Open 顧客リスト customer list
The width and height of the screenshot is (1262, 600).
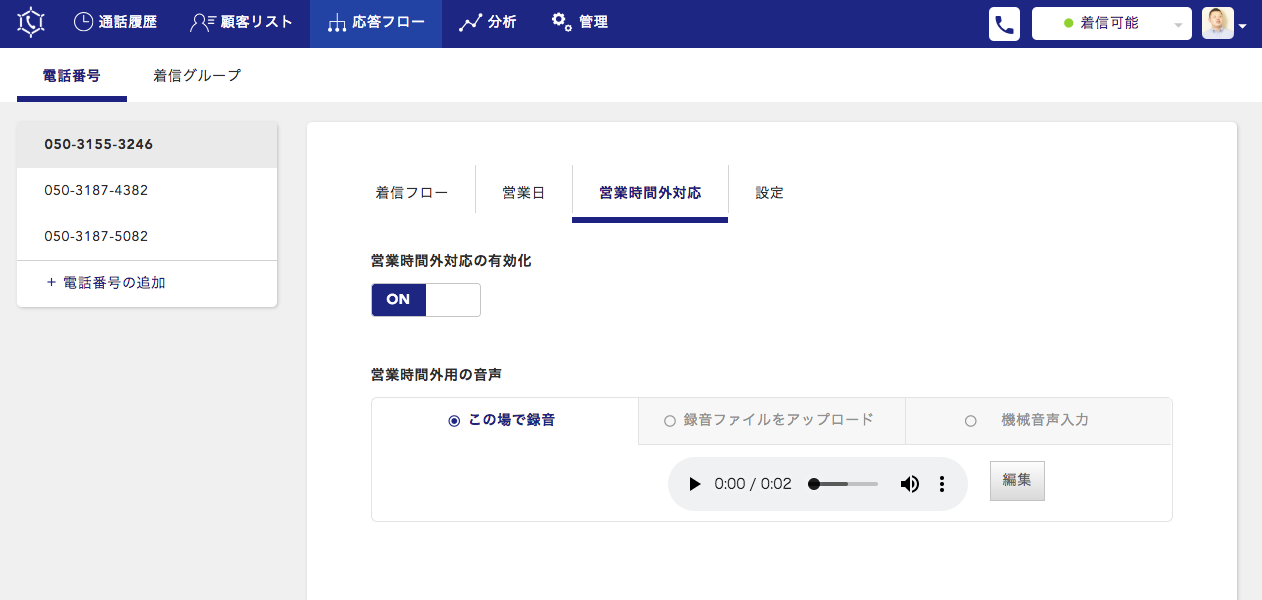click(x=241, y=22)
